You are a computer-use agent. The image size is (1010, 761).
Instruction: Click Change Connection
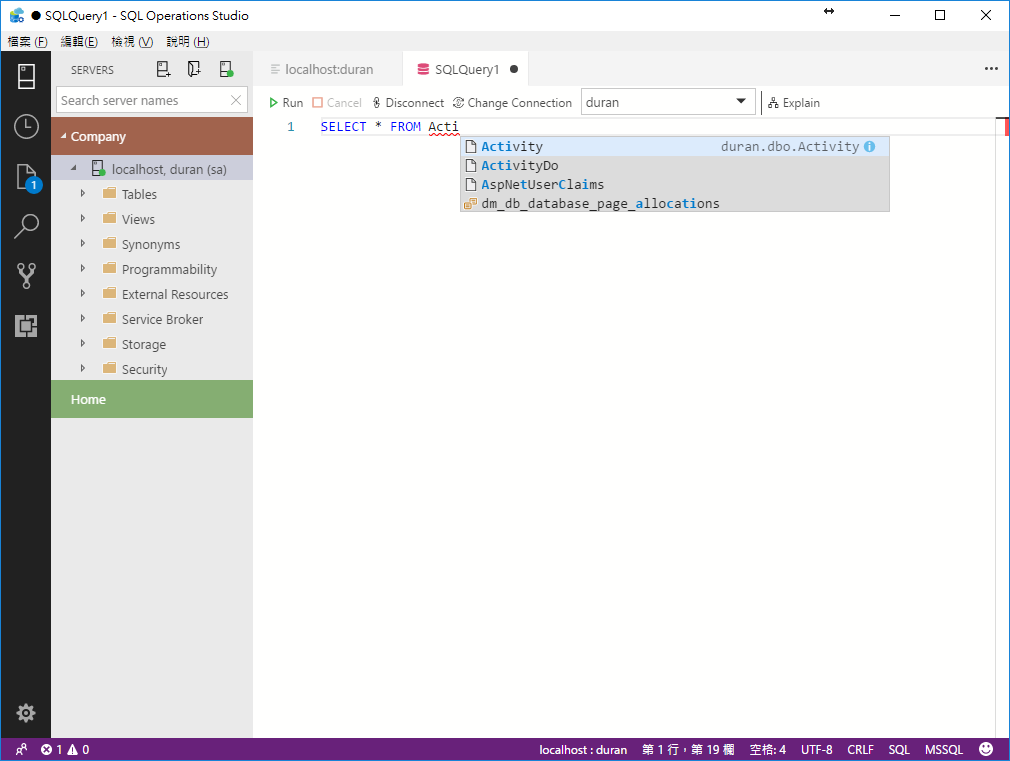512,102
